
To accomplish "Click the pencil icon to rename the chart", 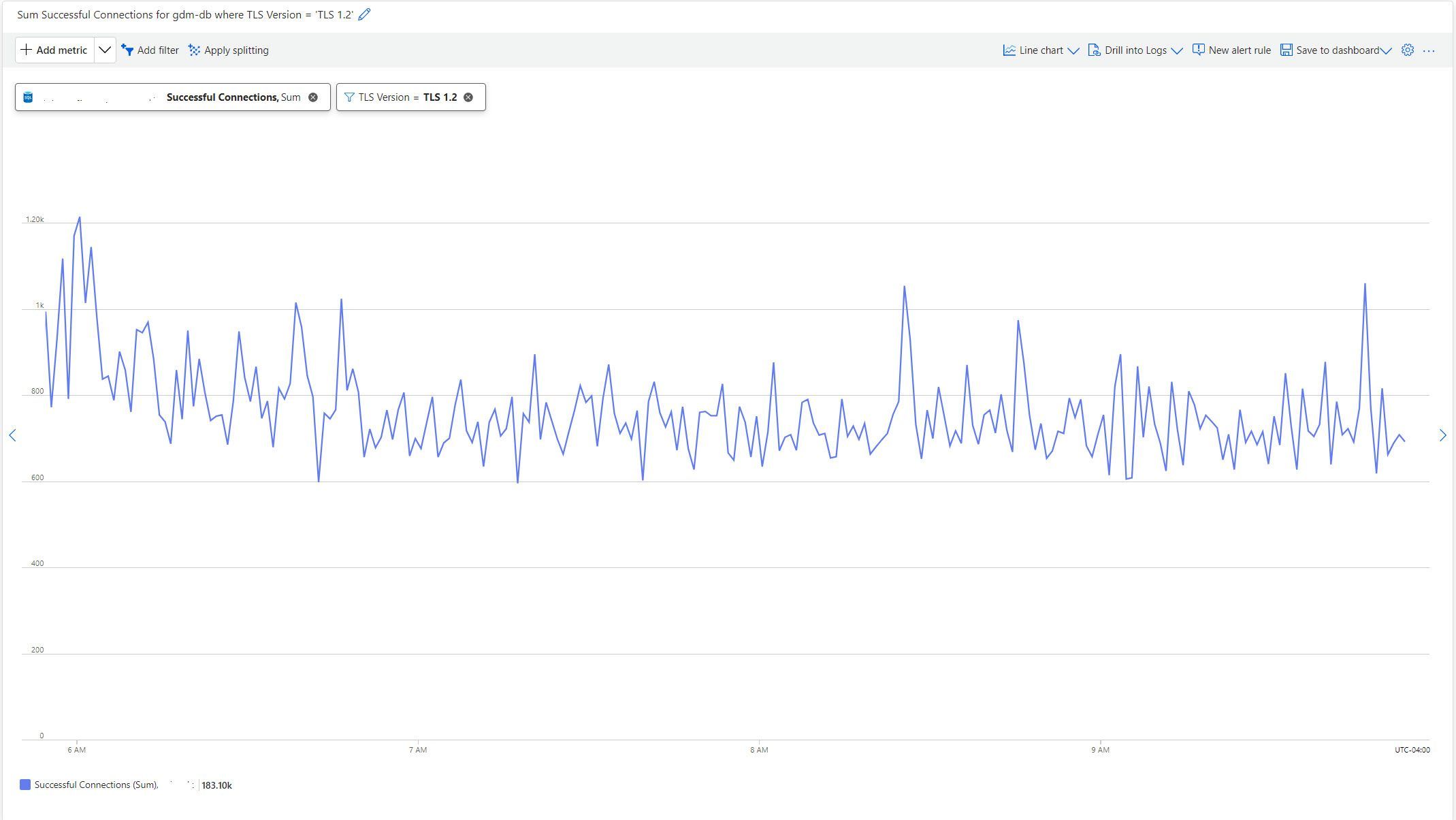I will click(365, 14).
